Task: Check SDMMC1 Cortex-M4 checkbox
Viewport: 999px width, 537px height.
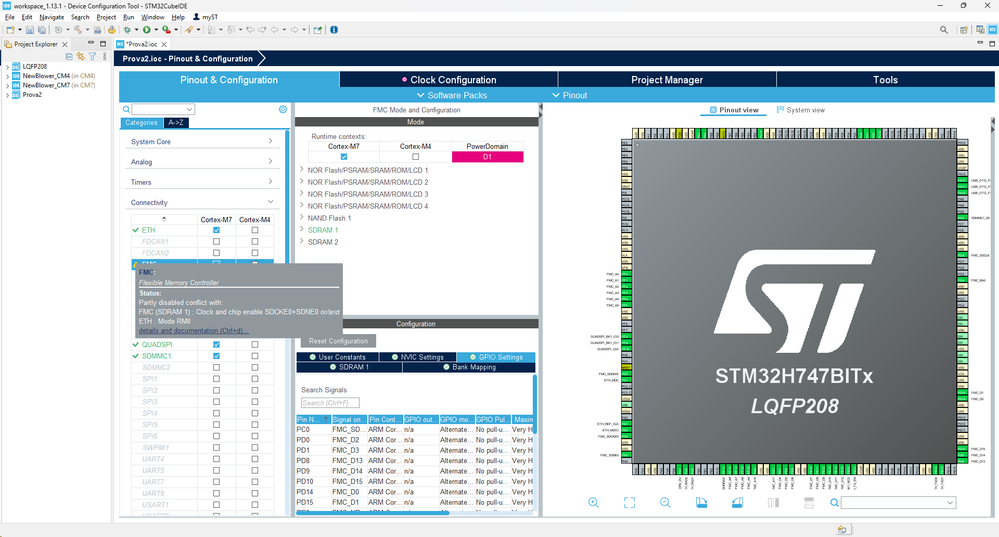Action: click(255, 356)
